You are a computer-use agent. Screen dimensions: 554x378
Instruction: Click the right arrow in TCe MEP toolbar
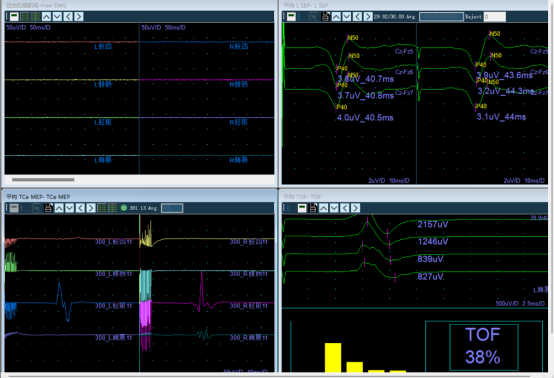[x=91, y=208]
